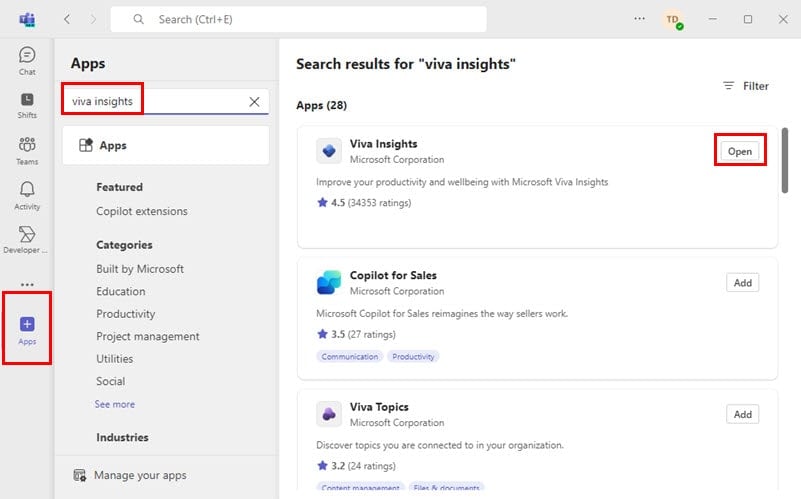This screenshot has width=801, height=499.
Task: Click the Manage your apps icon
Action: (80, 476)
